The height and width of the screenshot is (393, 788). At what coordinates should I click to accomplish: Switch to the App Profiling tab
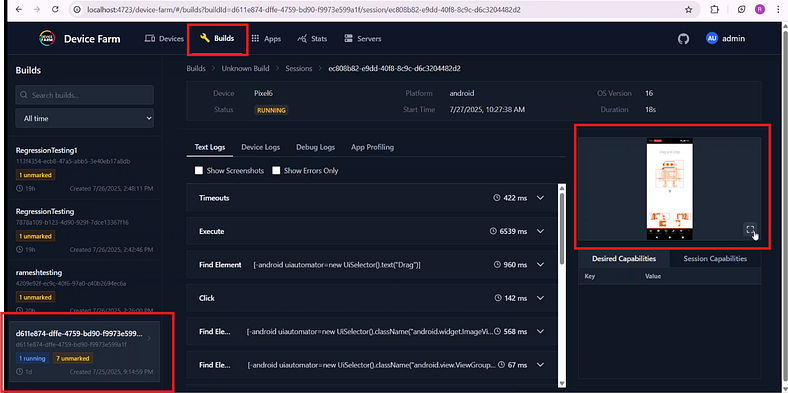click(372, 147)
